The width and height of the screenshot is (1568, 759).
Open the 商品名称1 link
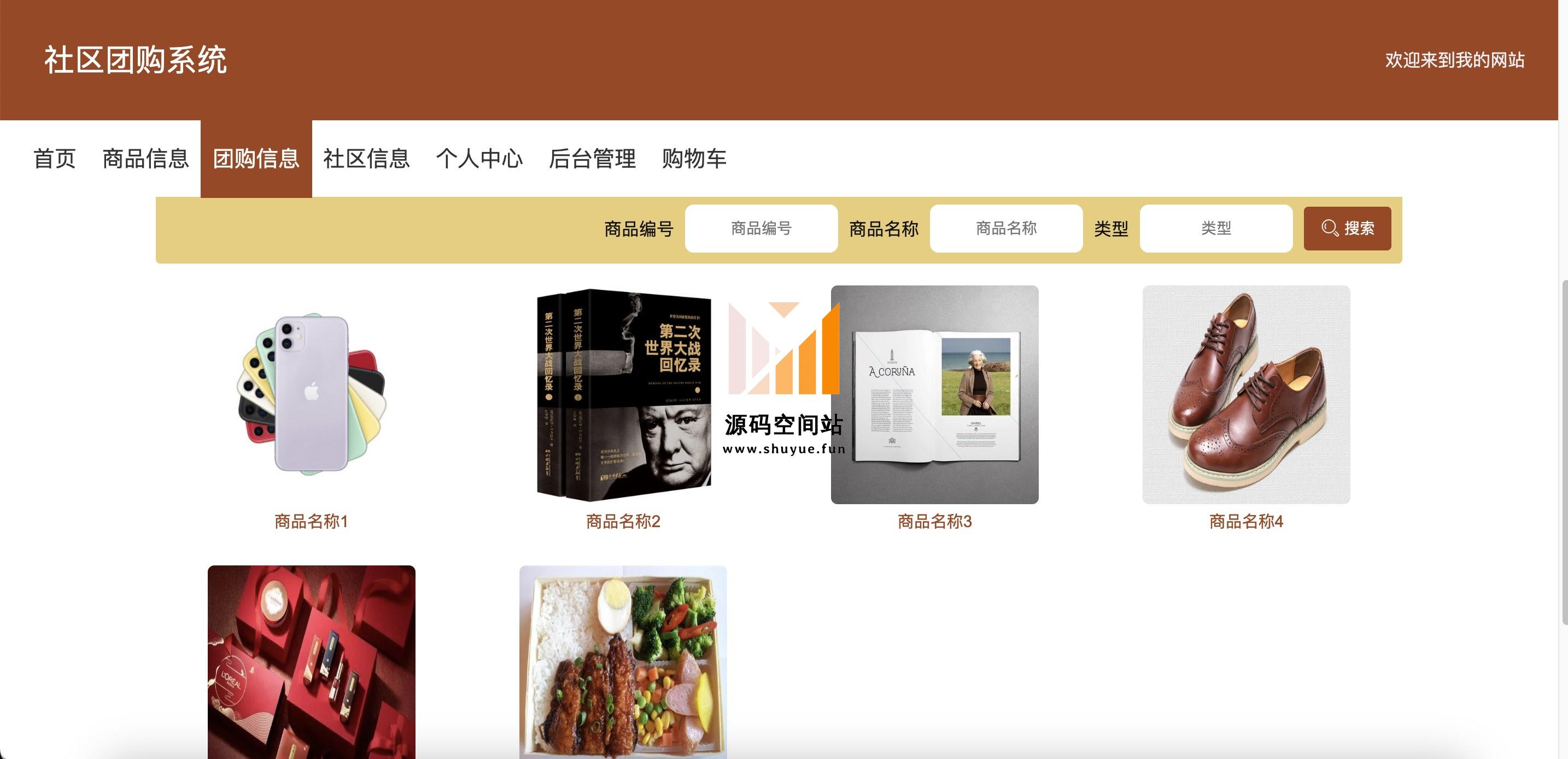point(311,522)
